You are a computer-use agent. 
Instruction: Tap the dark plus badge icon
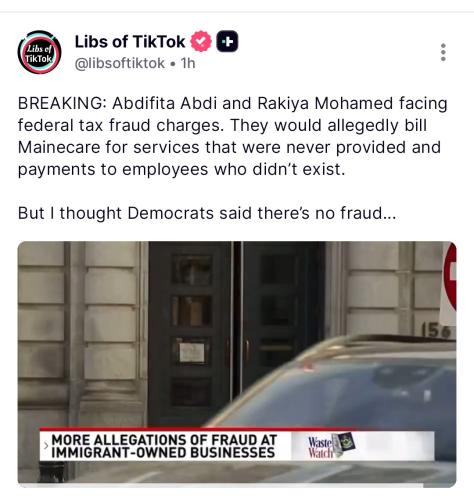coord(227,41)
